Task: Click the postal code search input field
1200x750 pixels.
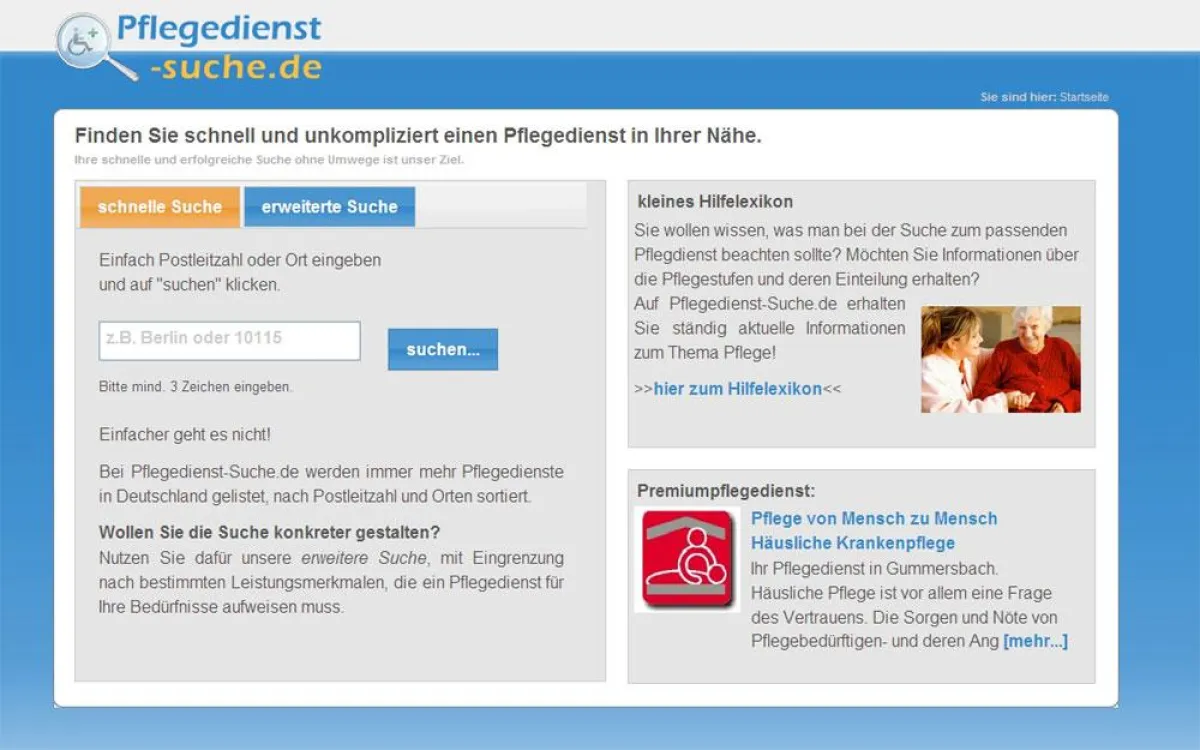Action: [x=228, y=341]
